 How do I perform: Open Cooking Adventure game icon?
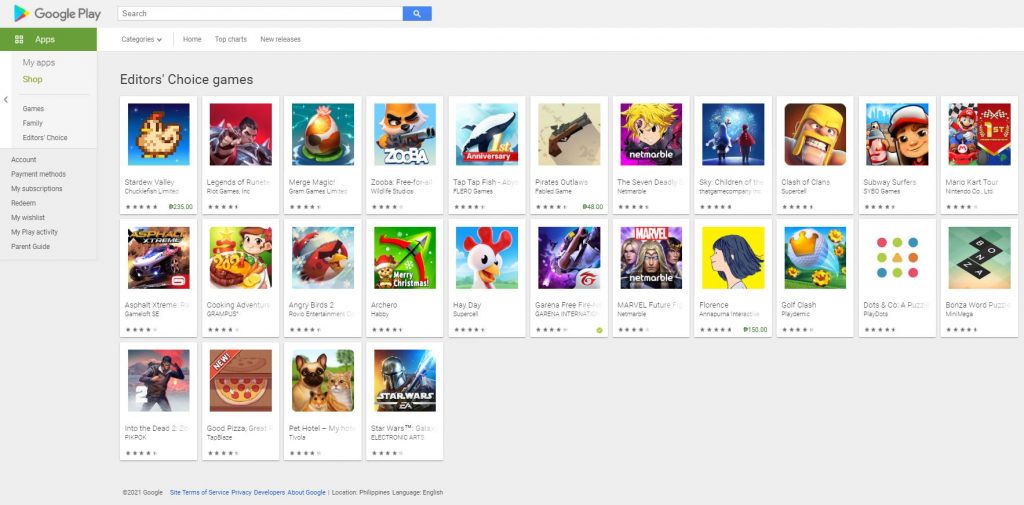(x=240, y=257)
